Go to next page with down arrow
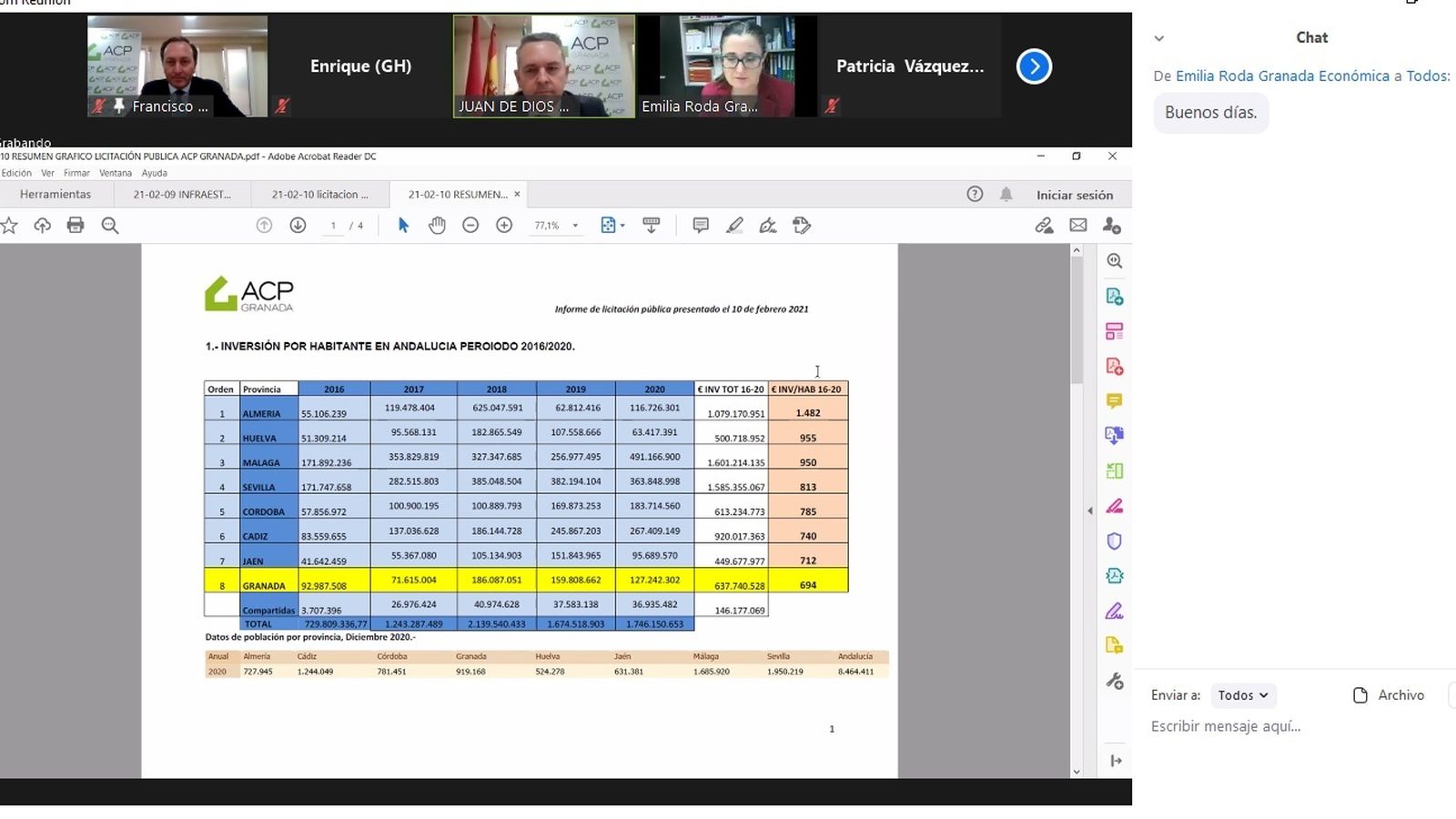This screenshot has width=1456, height=819. 298,226
